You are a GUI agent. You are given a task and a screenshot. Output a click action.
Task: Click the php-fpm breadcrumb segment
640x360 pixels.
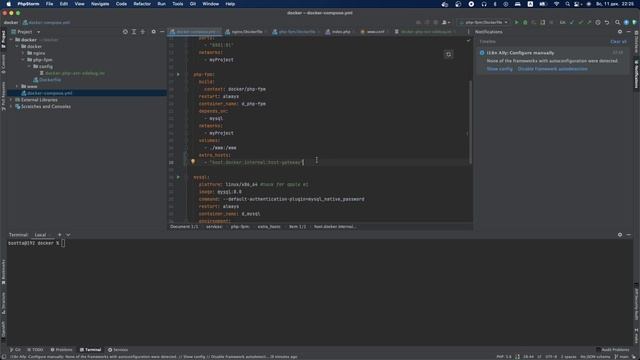pos(240,227)
